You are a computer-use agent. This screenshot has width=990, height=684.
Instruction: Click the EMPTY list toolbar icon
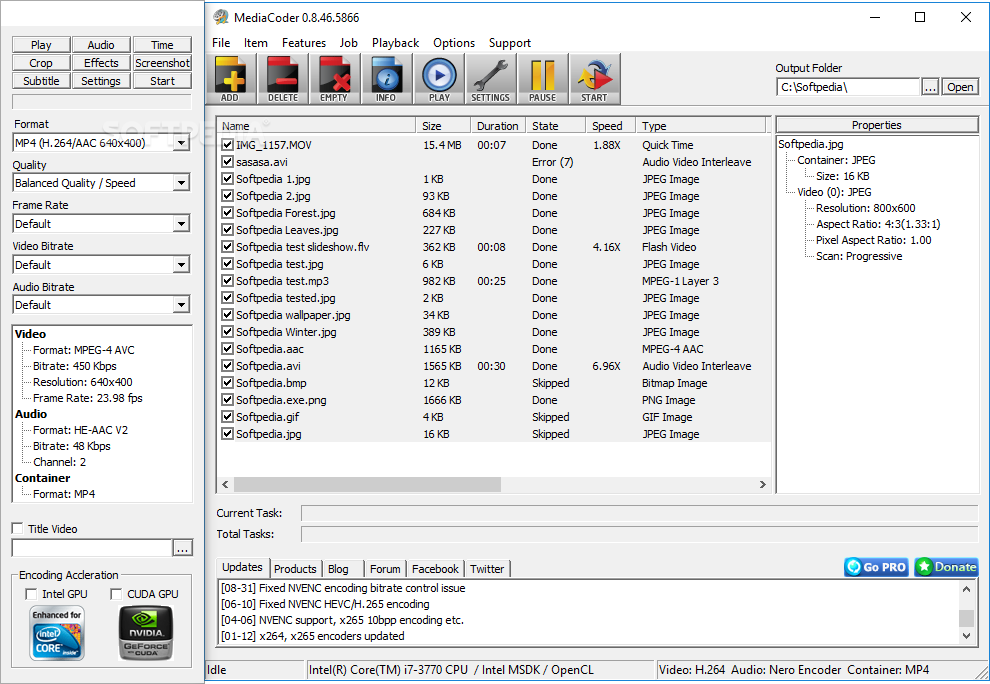[335, 79]
